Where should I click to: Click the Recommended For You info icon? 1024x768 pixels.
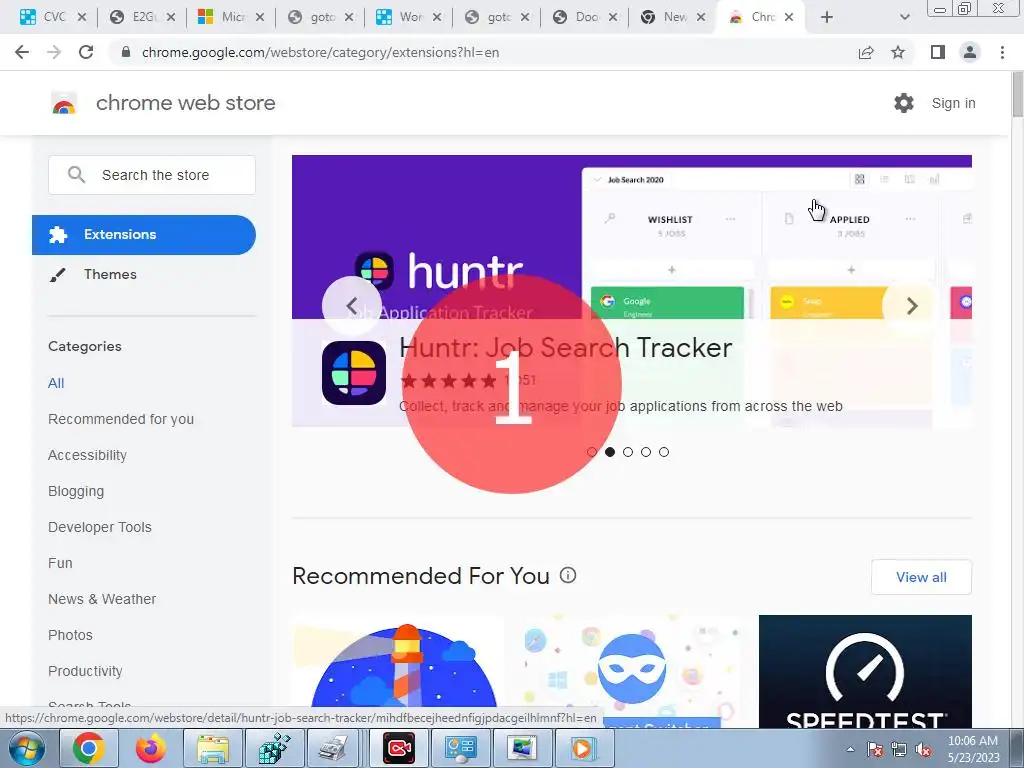click(568, 575)
